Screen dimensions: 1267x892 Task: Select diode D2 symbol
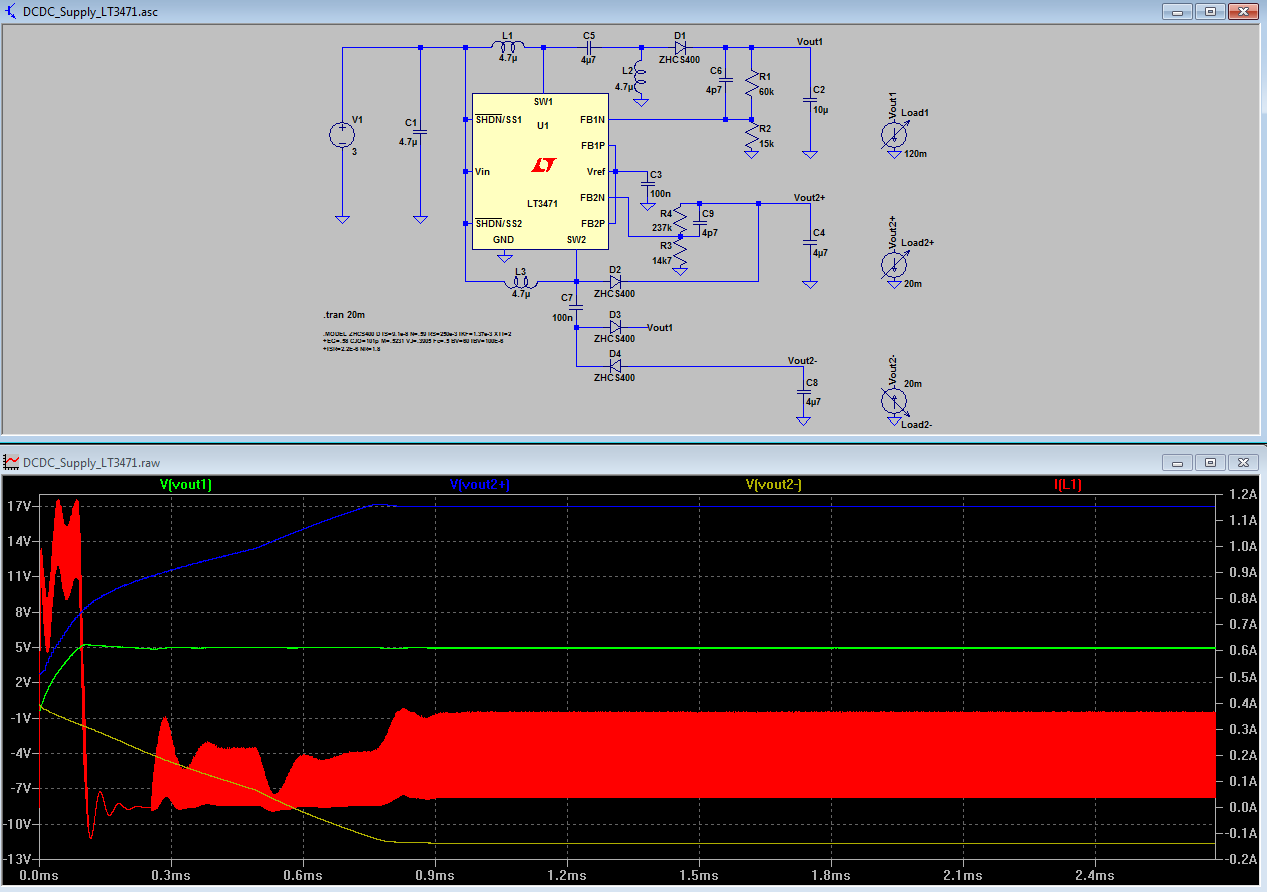click(x=615, y=282)
